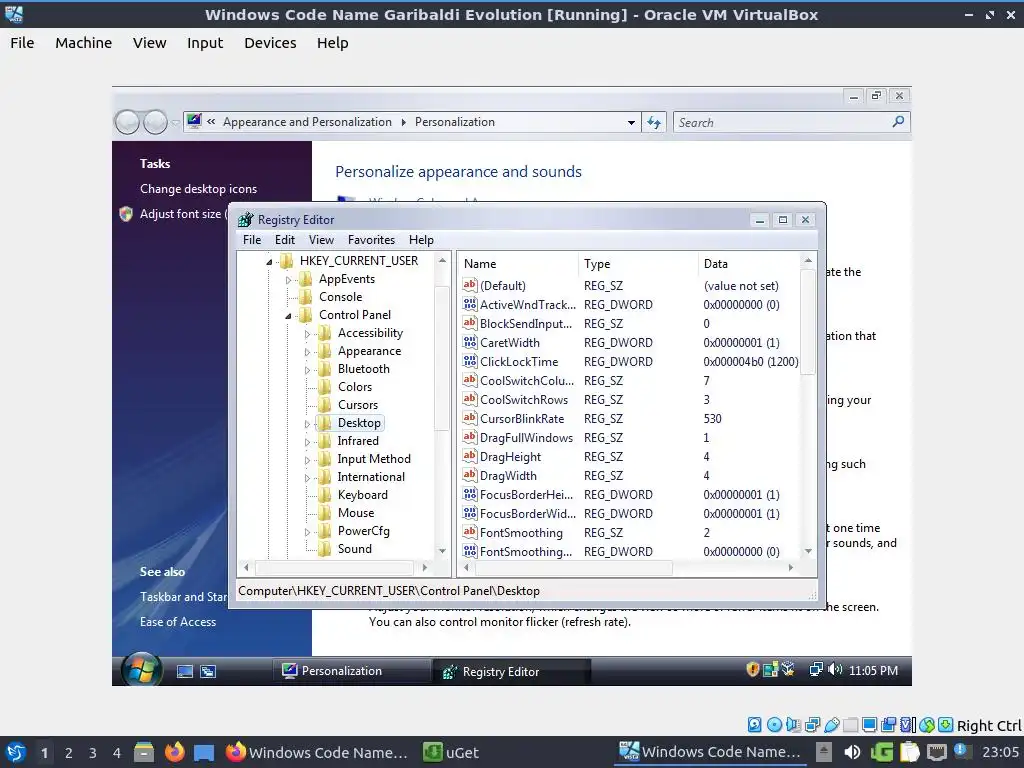Viewport: 1024px width, 768px height.
Task: Expand the PowerCfg key
Action: [x=307, y=532]
